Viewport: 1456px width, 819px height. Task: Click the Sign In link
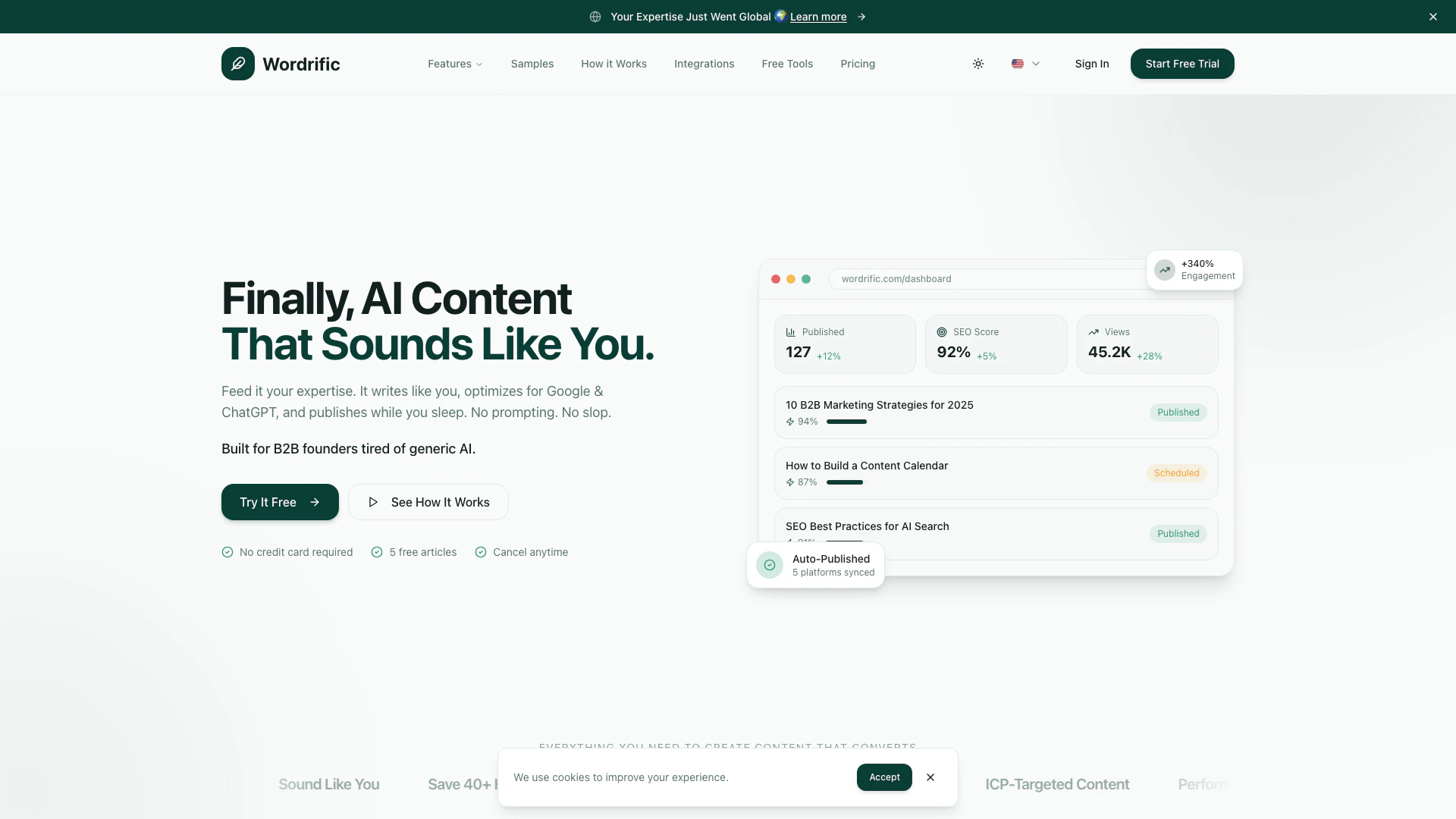pyautogui.click(x=1092, y=64)
